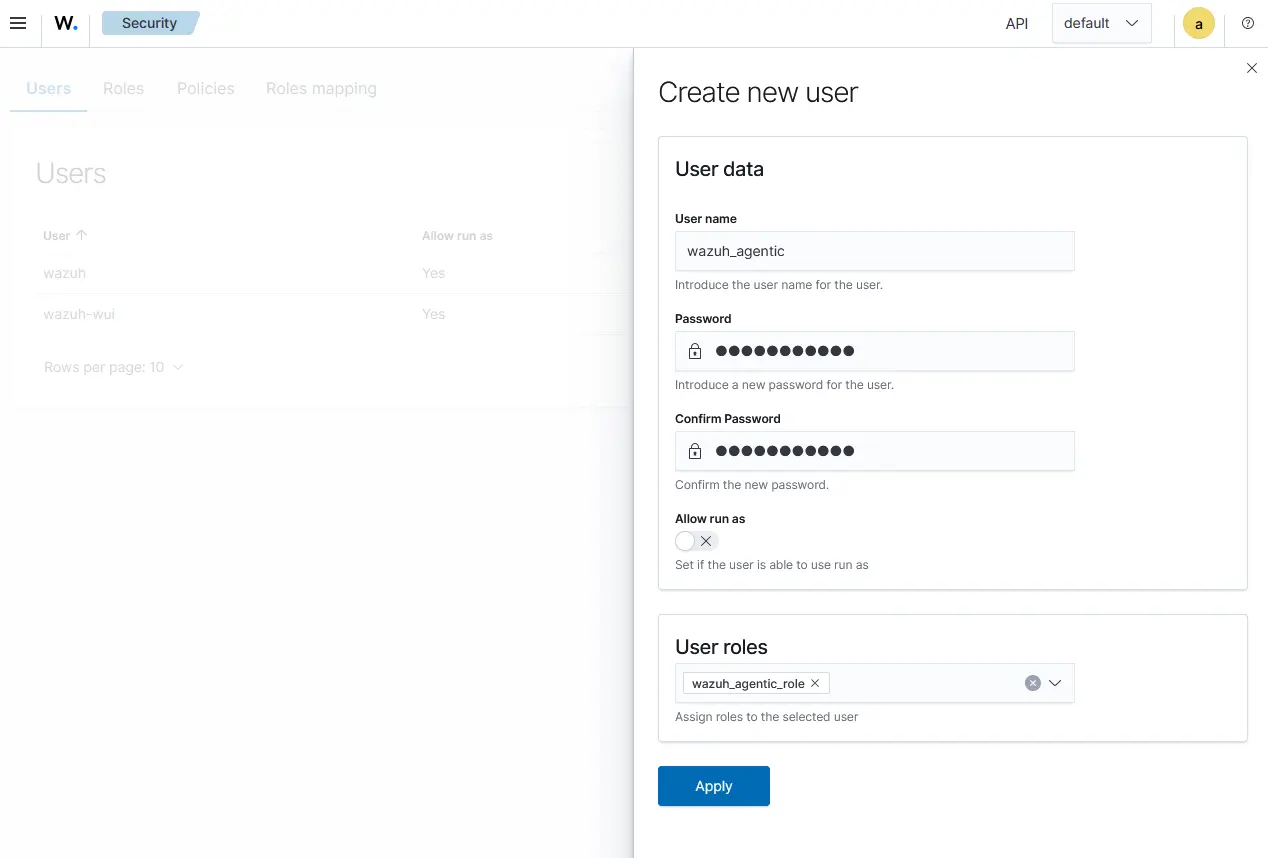Click the Apply button
Viewport: 1268px width, 858px height.
pos(714,786)
